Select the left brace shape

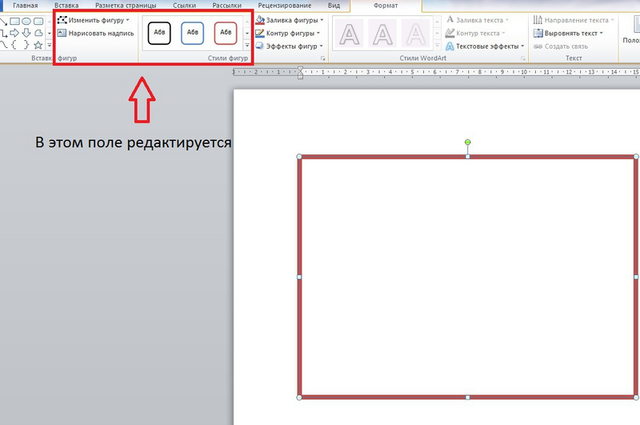14,45
